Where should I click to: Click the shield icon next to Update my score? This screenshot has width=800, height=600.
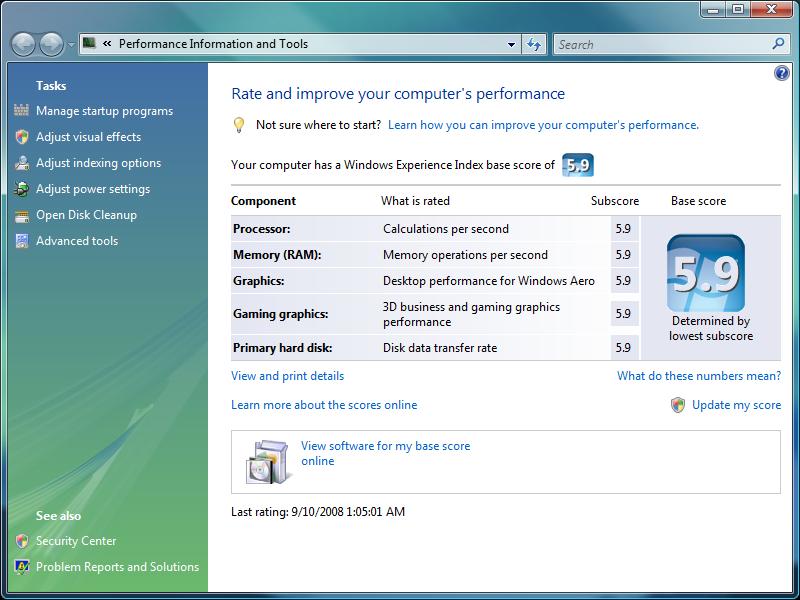coord(678,405)
